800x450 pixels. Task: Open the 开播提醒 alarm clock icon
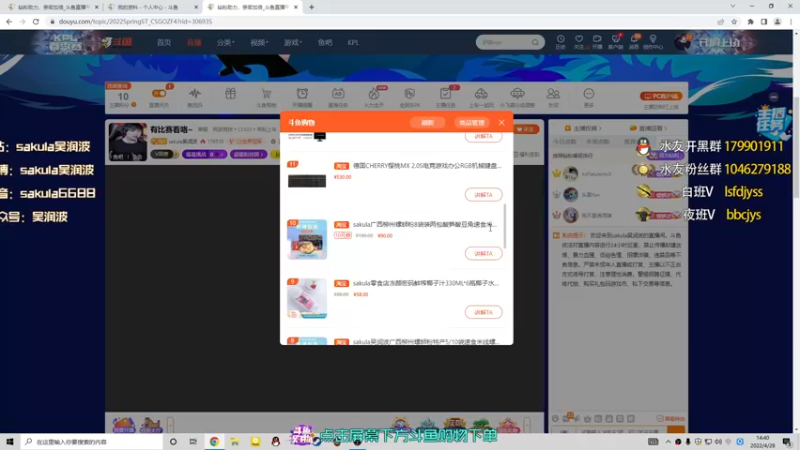click(302, 94)
